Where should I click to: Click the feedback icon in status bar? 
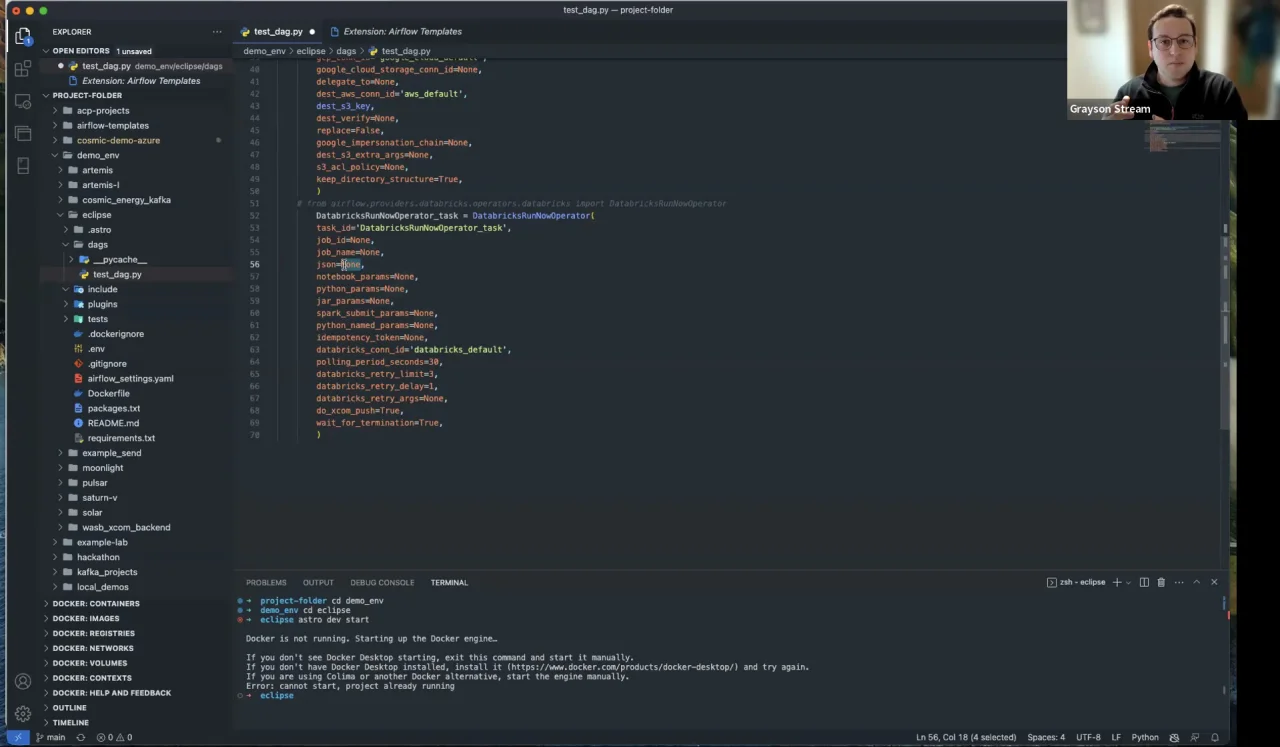[1196, 737]
